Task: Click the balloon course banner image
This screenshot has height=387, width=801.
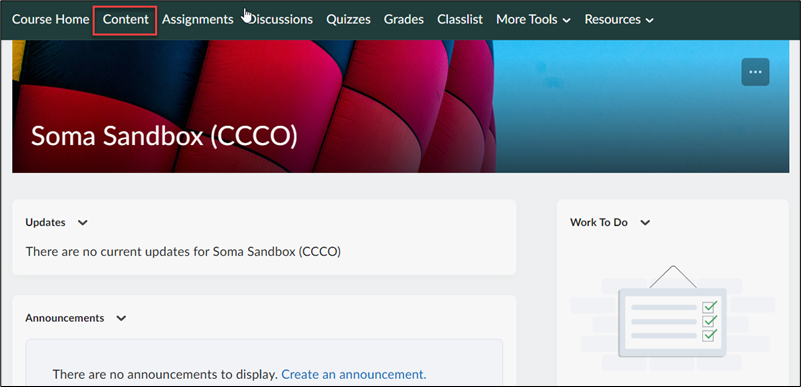Action: (x=400, y=106)
